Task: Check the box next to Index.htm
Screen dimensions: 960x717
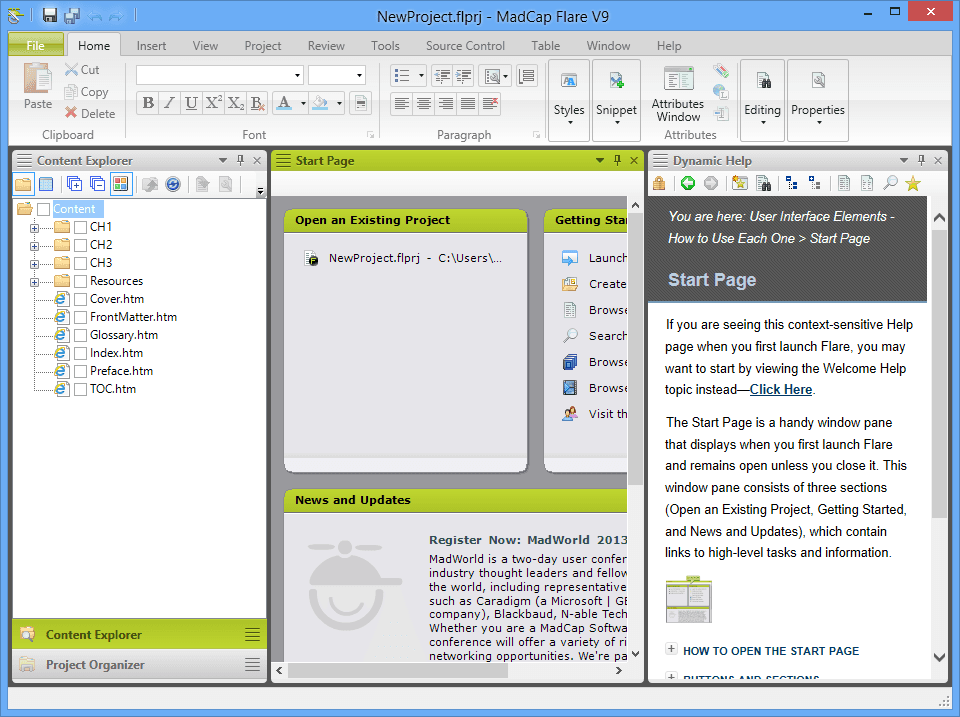Action: tap(80, 354)
